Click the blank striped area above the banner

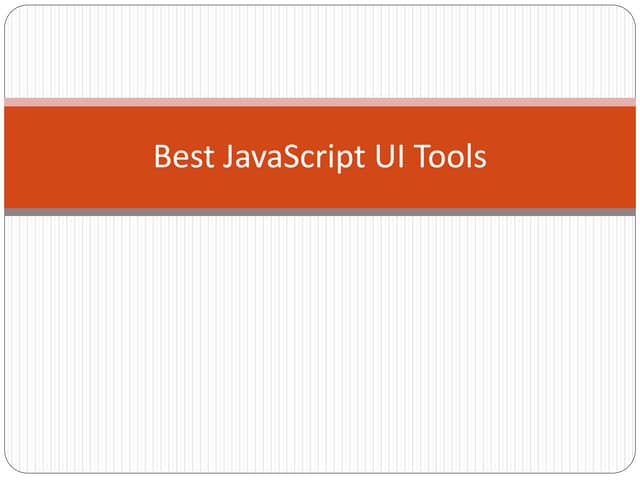coord(320,50)
